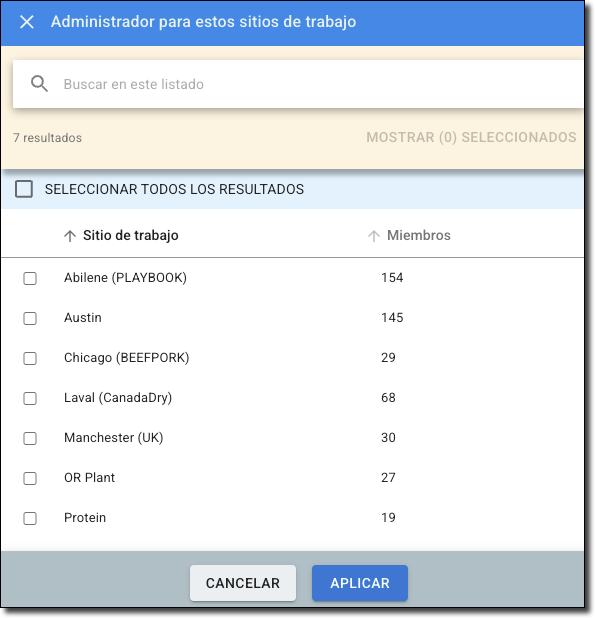Mark the Laval (CanadaDry) checkbox
Screen dimensions: 595x618
(30, 398)
